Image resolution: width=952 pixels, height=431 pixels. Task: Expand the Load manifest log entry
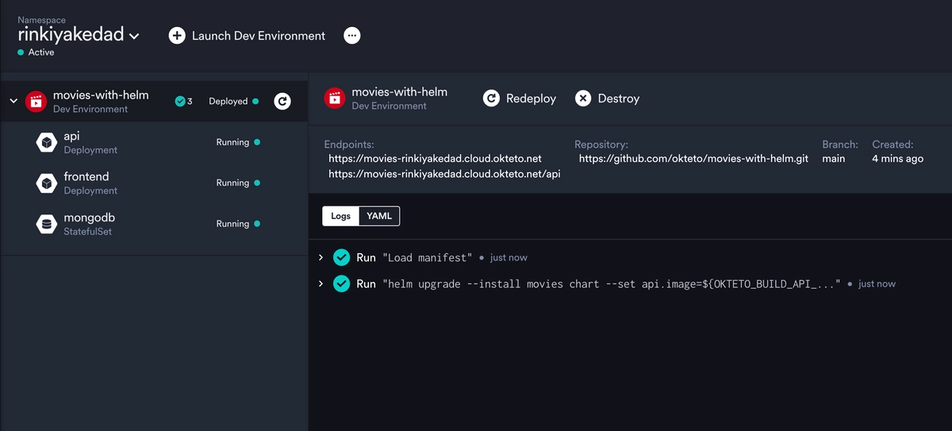[321, 257]
